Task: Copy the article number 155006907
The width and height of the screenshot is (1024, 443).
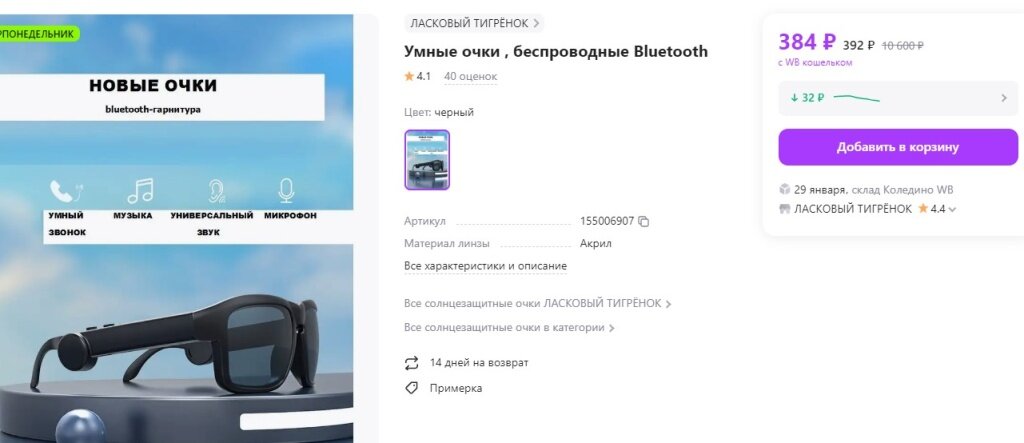Action: click(643, 222)
